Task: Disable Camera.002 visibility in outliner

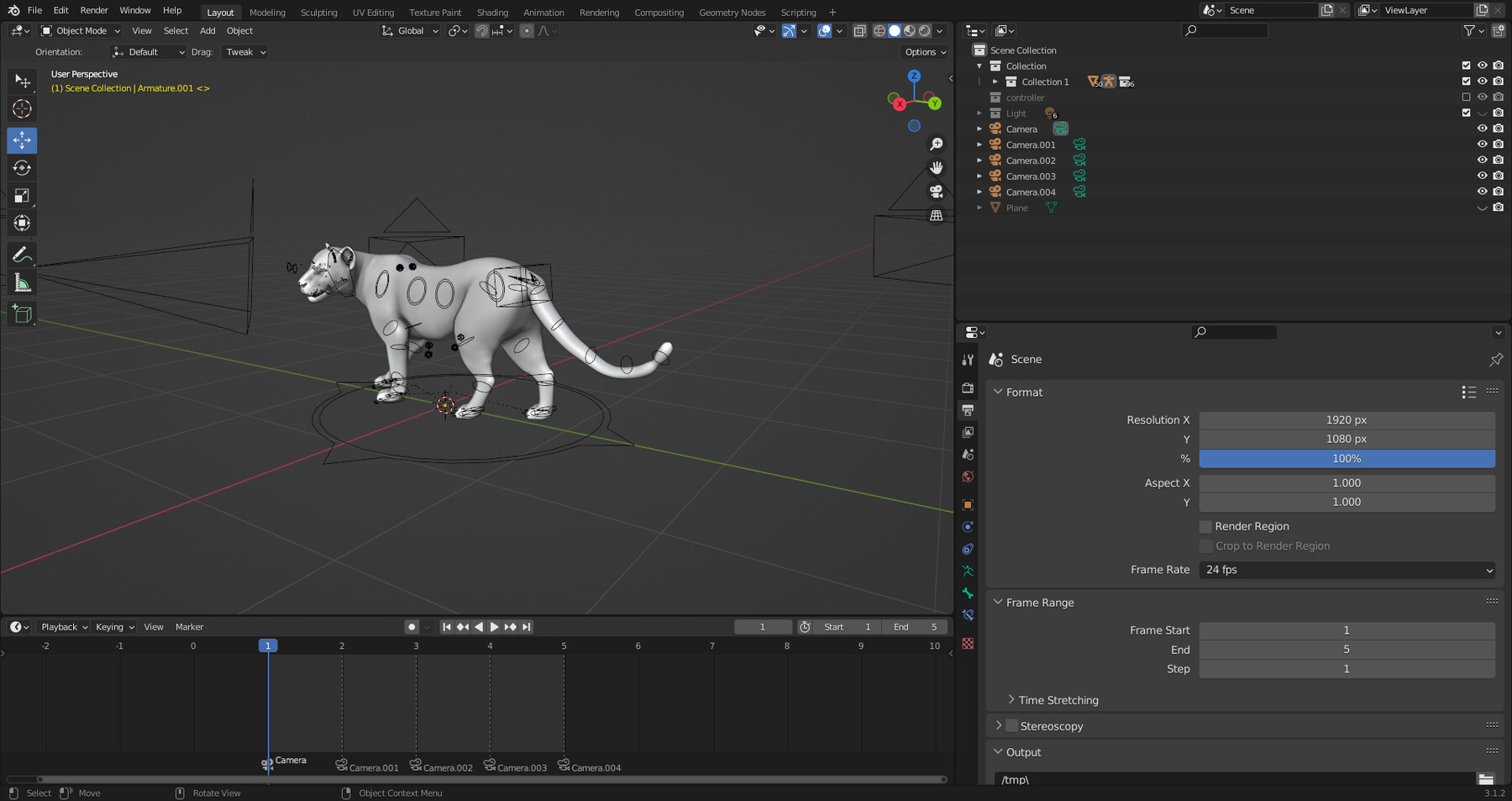Action: 1482,160
